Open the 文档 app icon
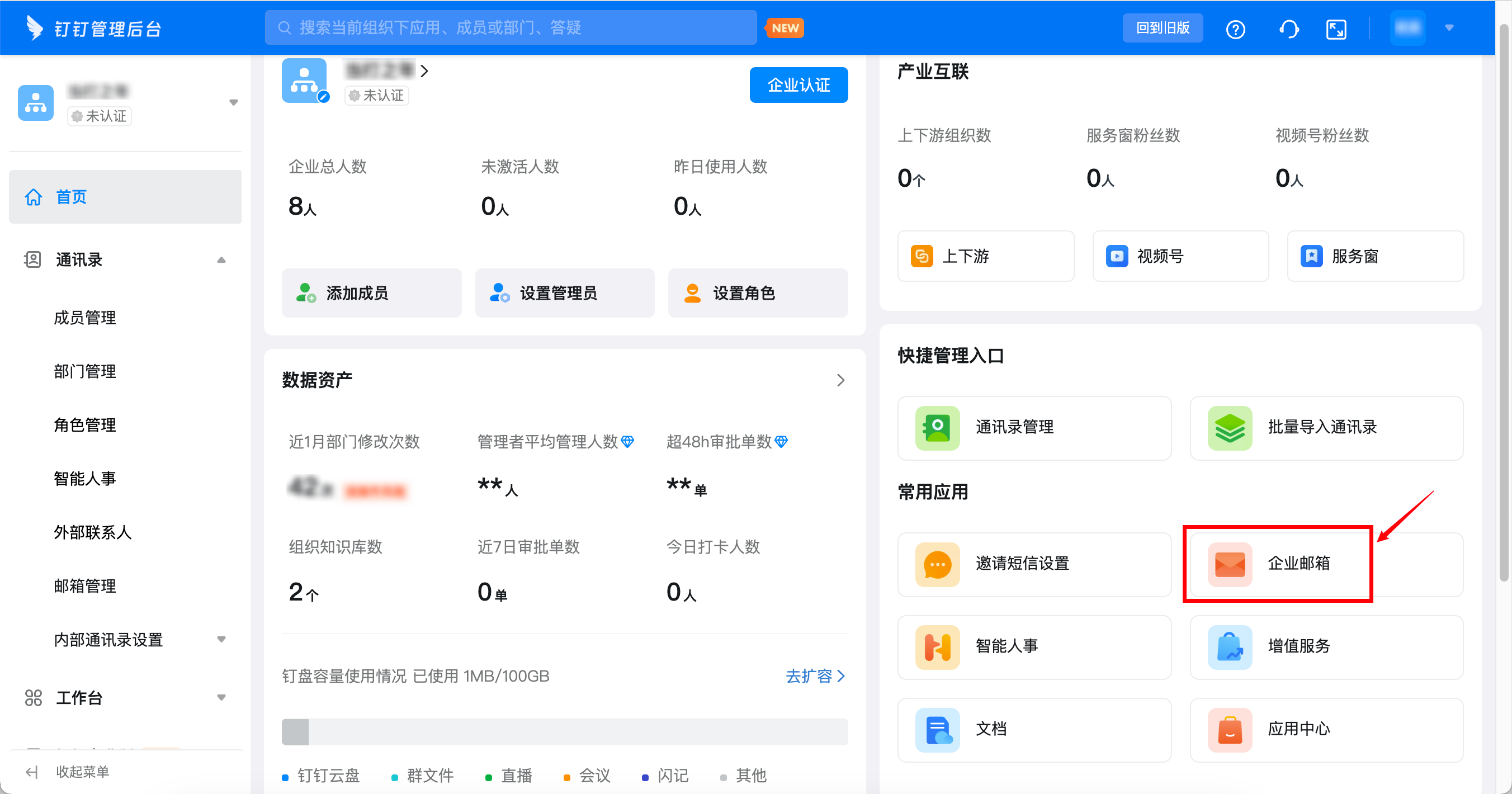Viewport: 1512px width, 794px height. [937, 730]
